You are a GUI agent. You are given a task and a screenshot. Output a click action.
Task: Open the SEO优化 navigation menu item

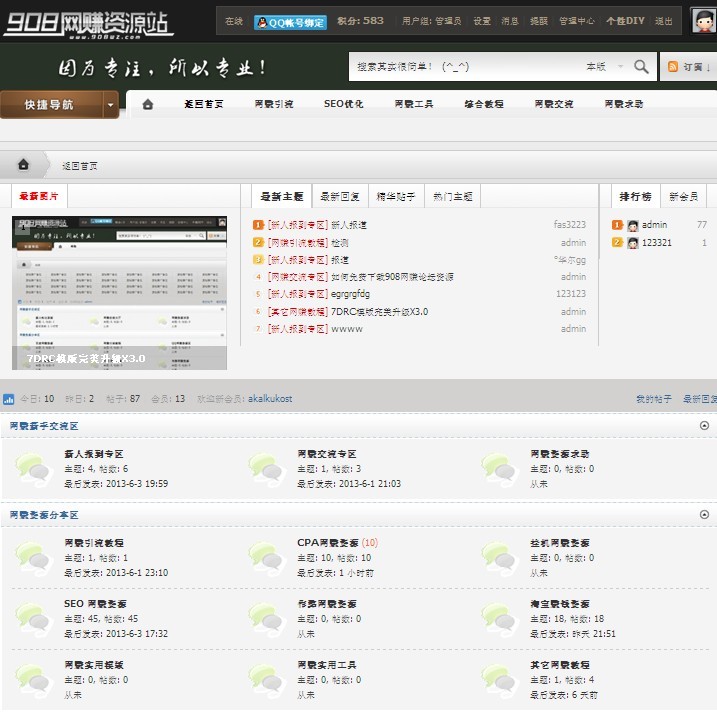point(343,104)
